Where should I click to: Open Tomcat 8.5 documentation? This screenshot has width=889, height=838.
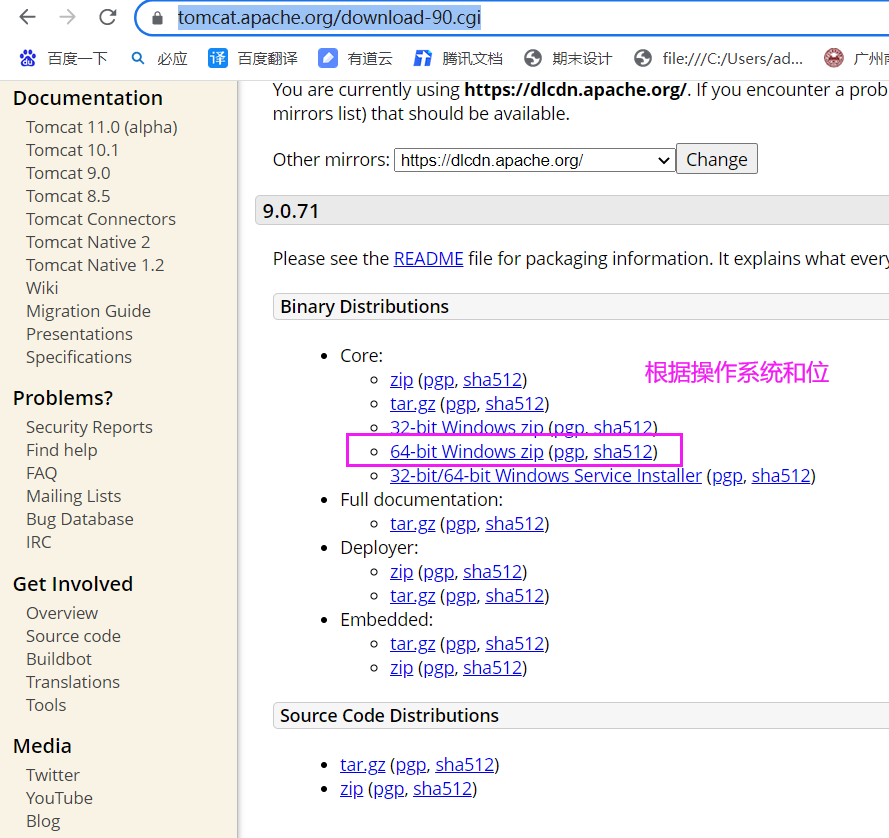[69, 196]
